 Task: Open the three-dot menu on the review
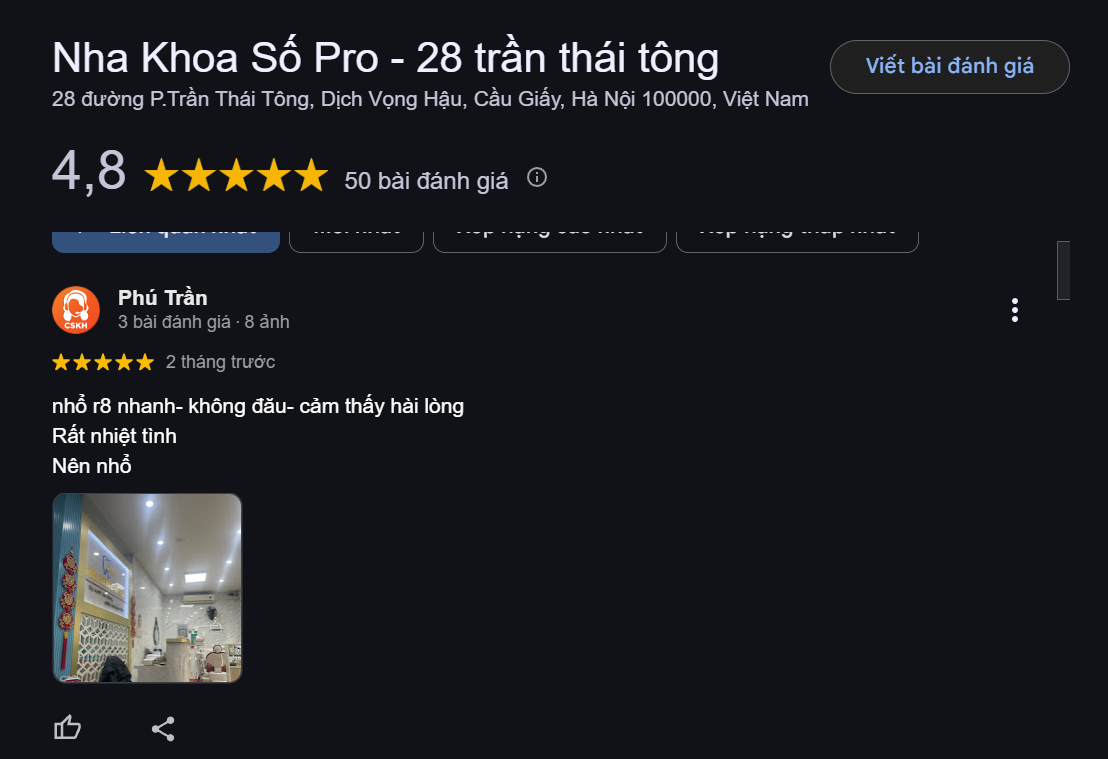tap(1015, 310)
